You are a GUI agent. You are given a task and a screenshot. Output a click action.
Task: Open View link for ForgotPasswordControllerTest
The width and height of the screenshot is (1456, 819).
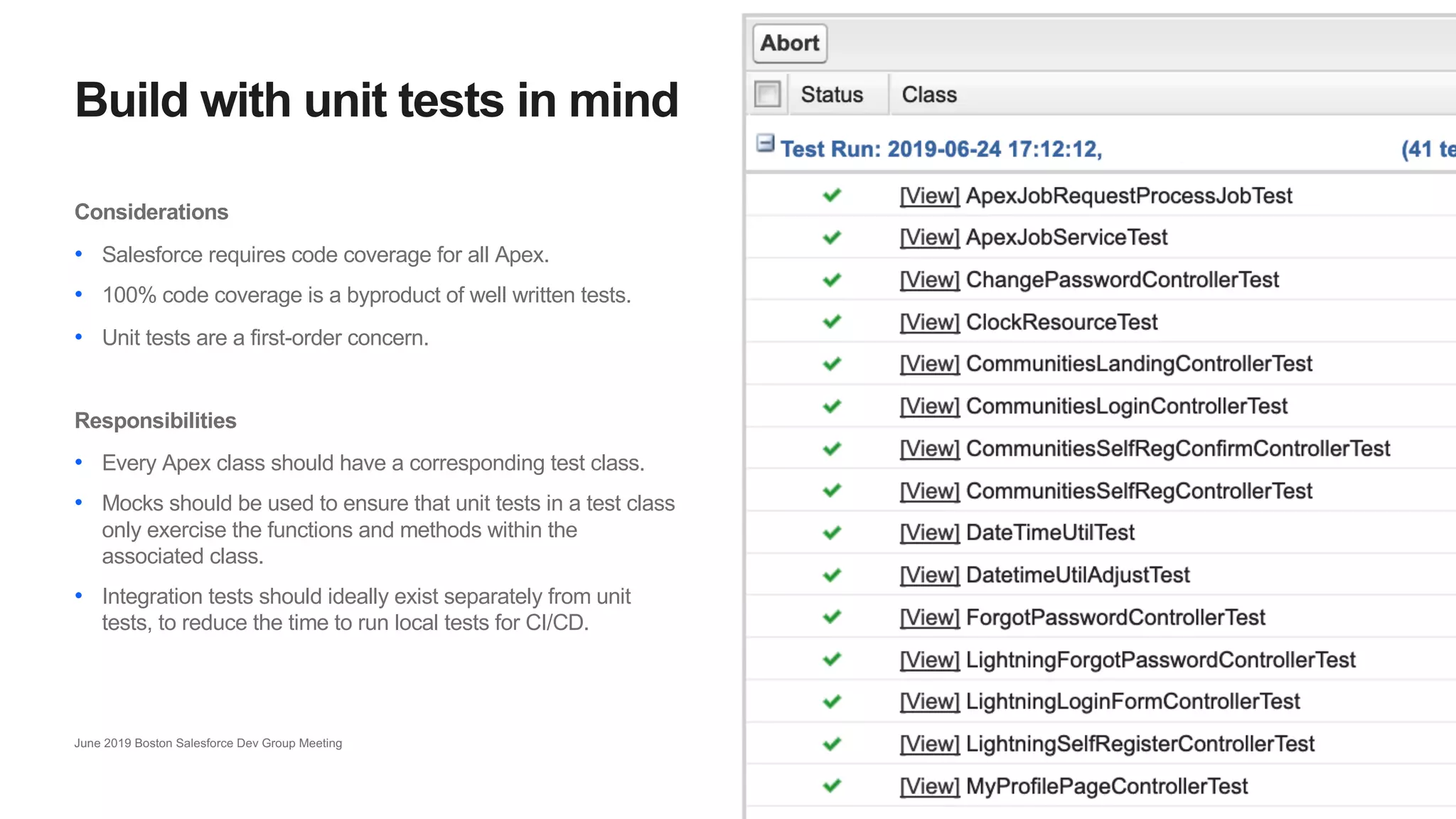(930, 617)
